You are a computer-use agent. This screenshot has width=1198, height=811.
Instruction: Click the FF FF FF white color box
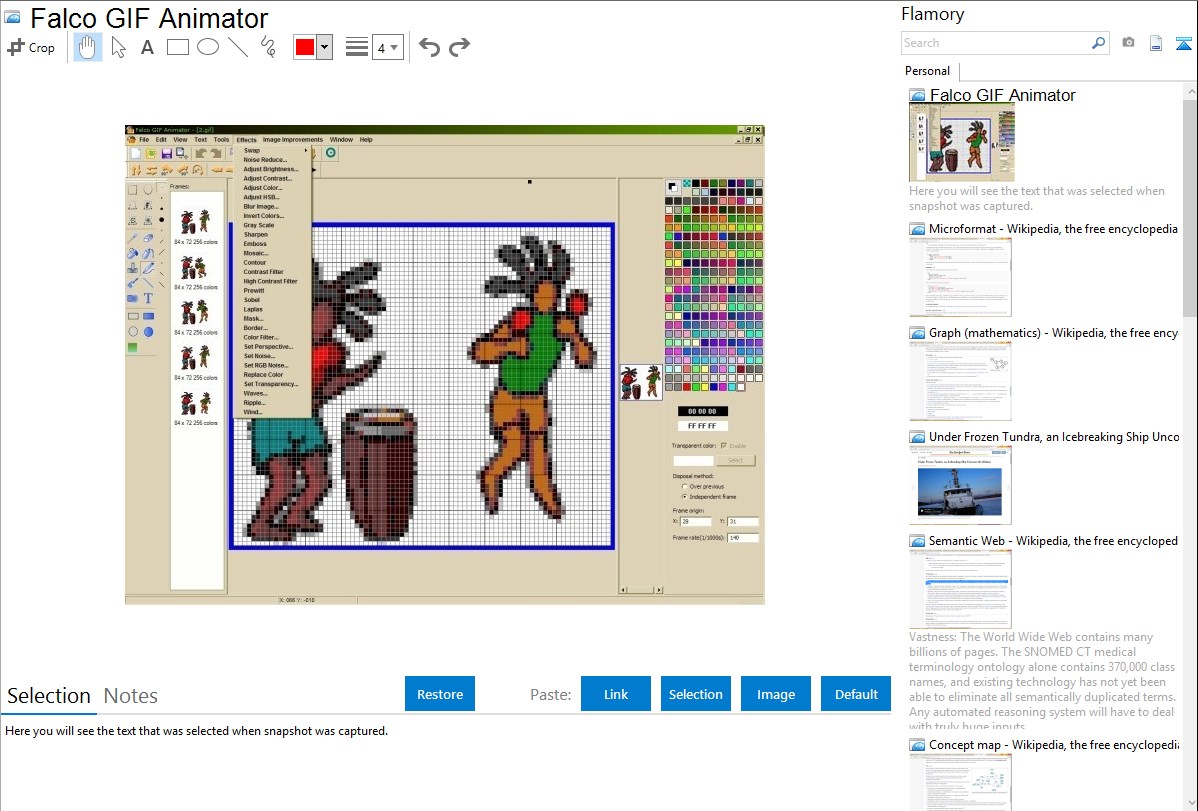tap(702, 426)
